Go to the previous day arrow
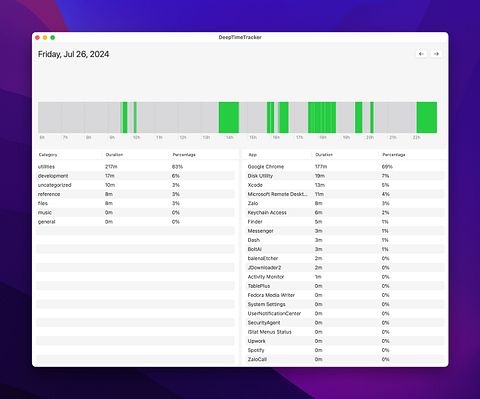Screen dimensions: 480x399 point(421,54)
